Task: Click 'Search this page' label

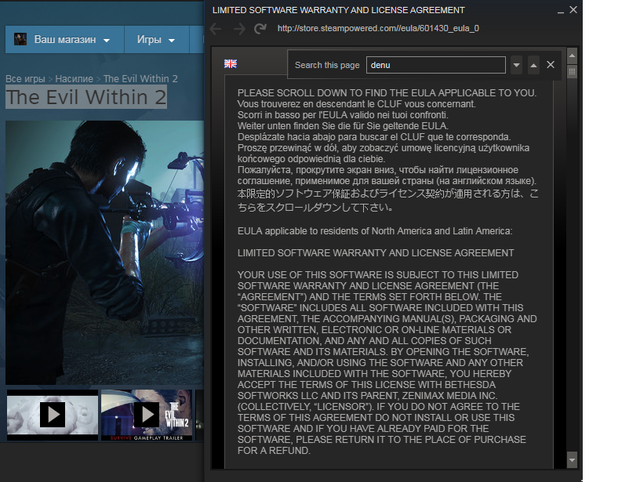Action: point(327,65)
